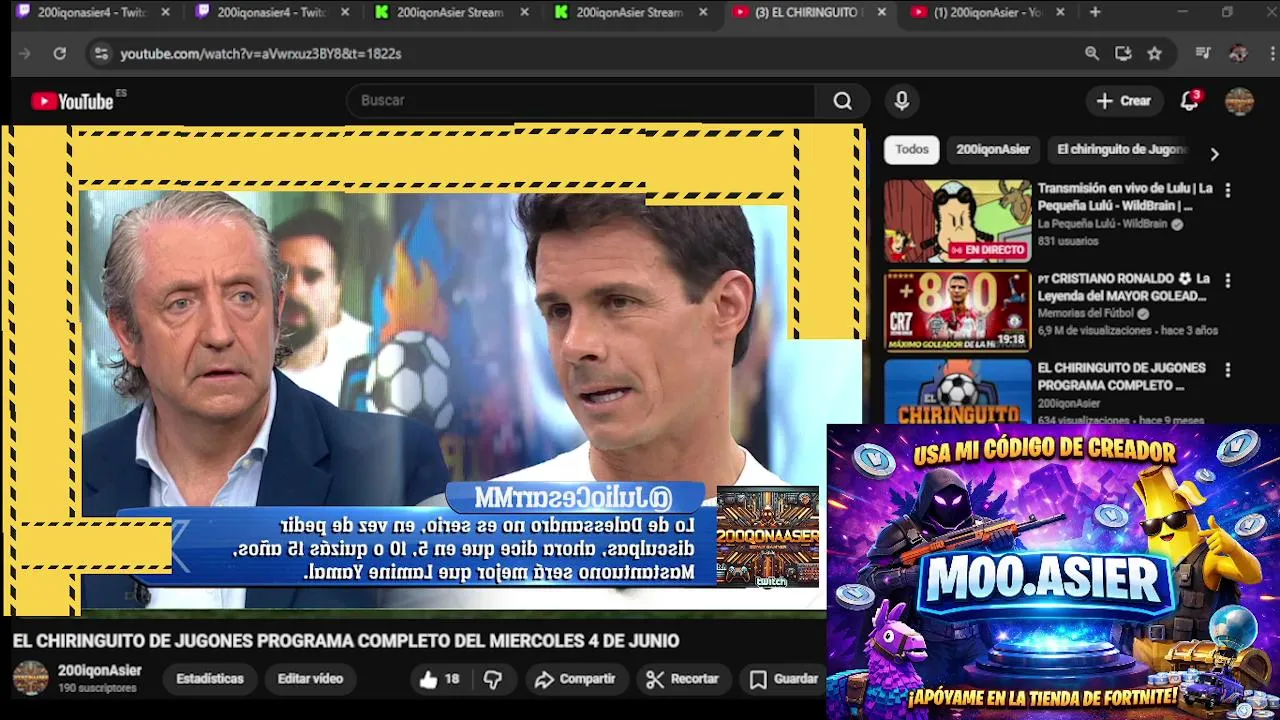Click the install app icon in address bar
The image size is (1280, 720).
tap(1123, 54)
